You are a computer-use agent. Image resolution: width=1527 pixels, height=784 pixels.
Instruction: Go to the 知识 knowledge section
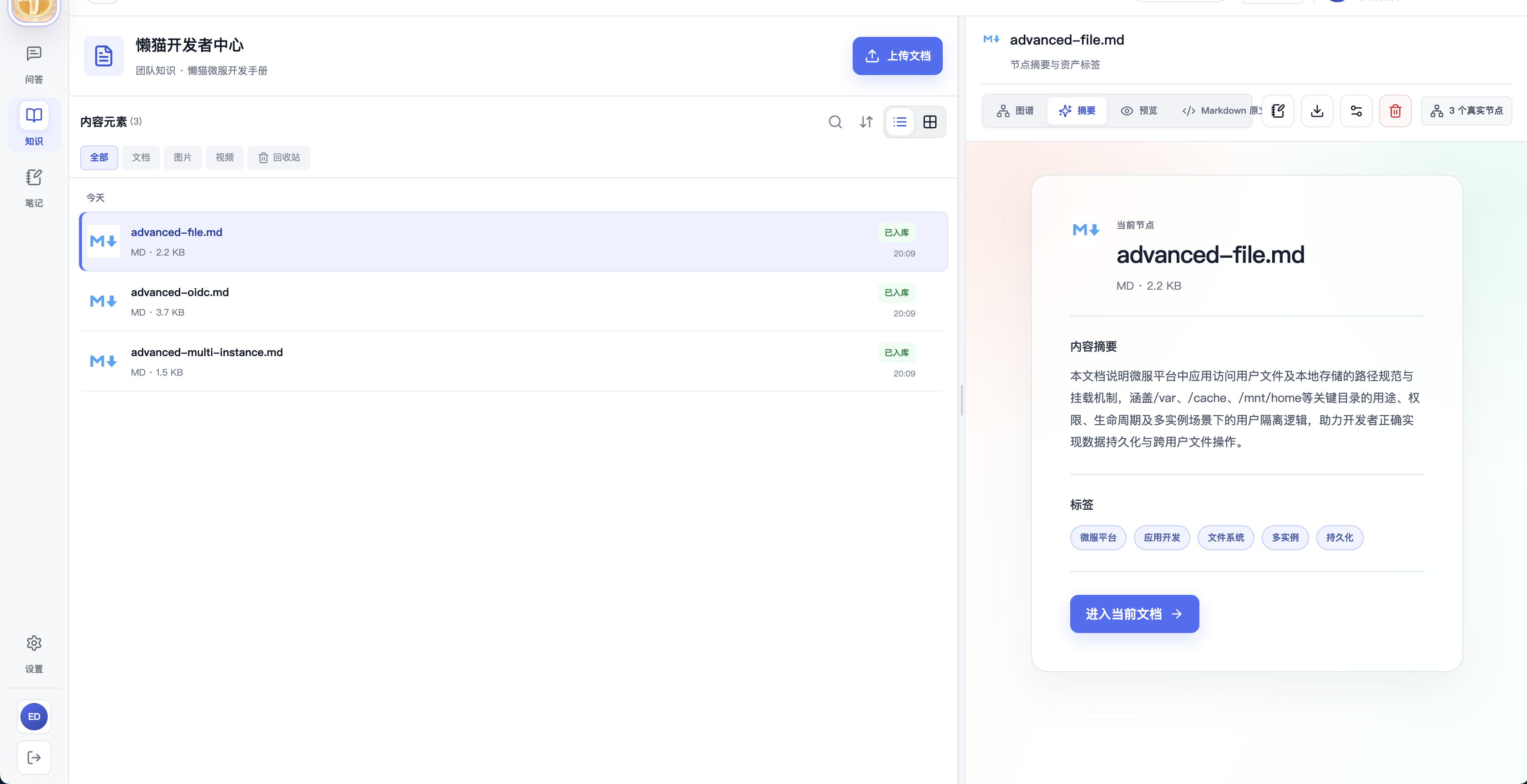click(x=34, y=125)
